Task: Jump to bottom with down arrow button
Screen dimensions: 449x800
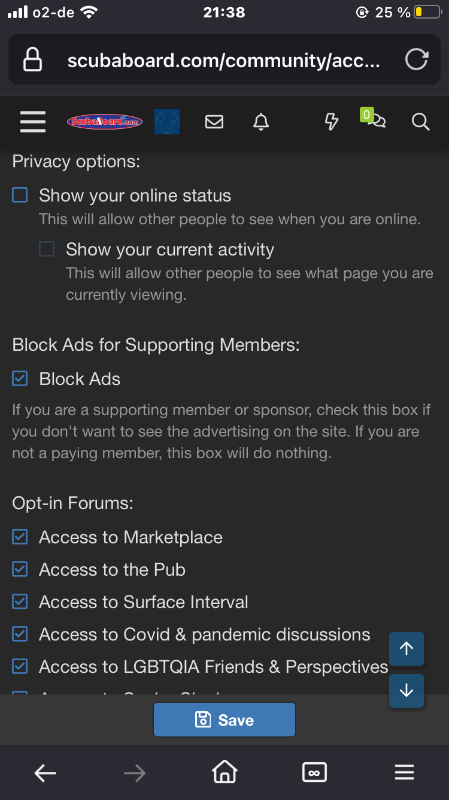Action: click(x=406, y=691)
